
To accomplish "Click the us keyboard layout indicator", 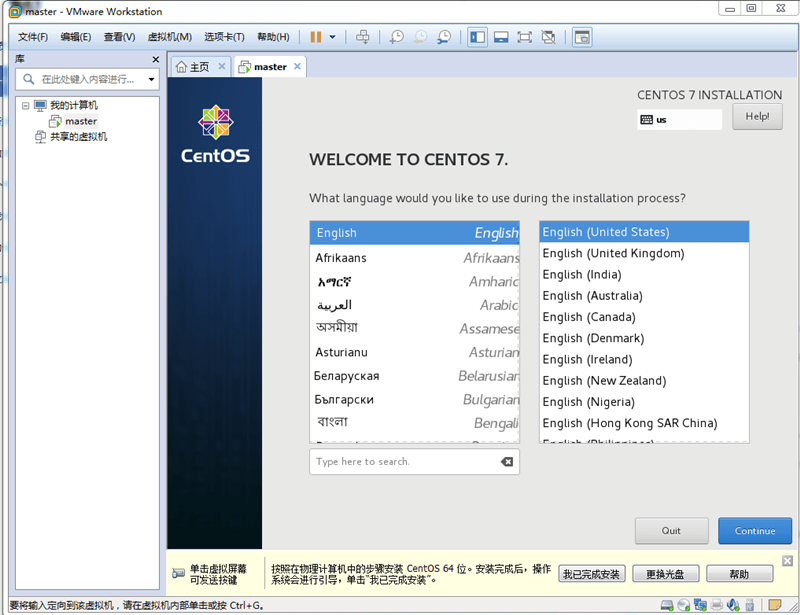I will click(679, 119).
